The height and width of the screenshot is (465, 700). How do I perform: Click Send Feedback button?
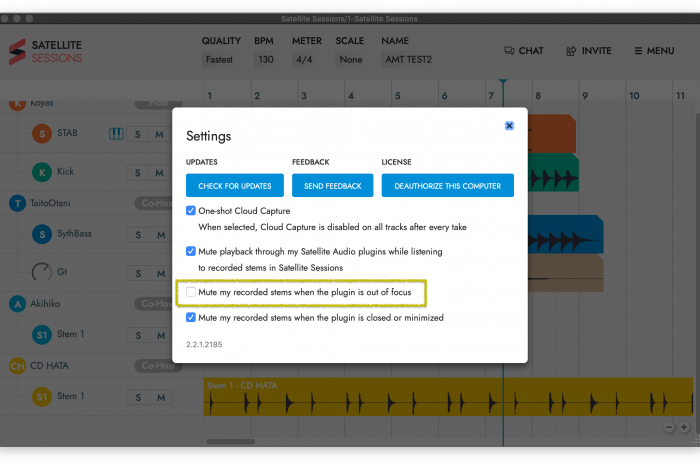click(333, 185)
